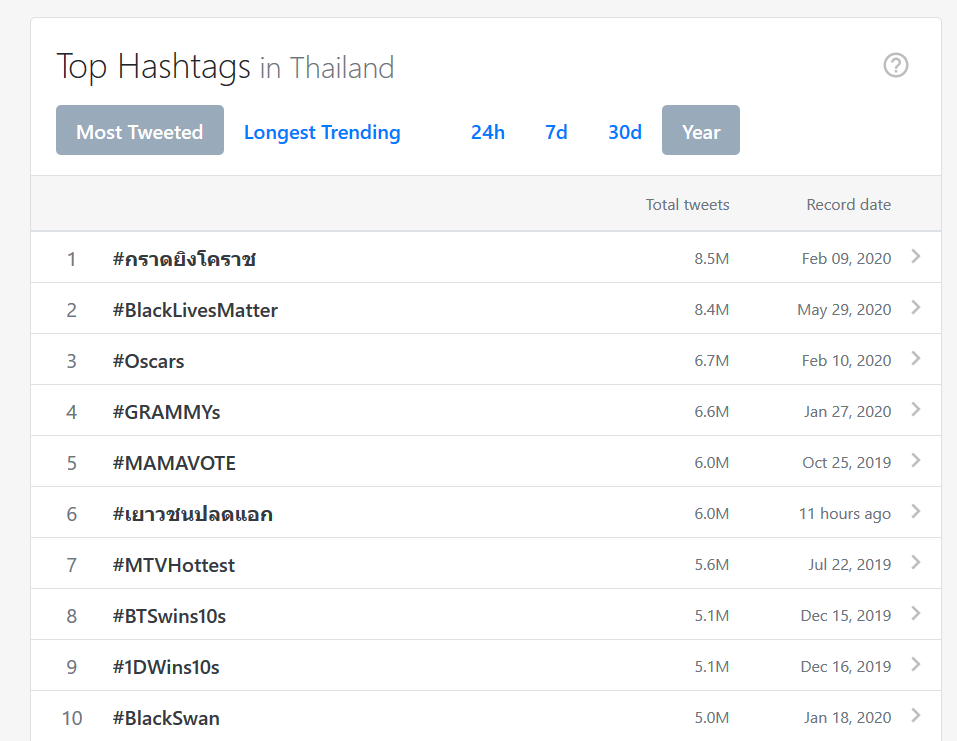Open the #BTSwins10s hashtag
Viewport: 957px width, 741px height.
(169, 616)
